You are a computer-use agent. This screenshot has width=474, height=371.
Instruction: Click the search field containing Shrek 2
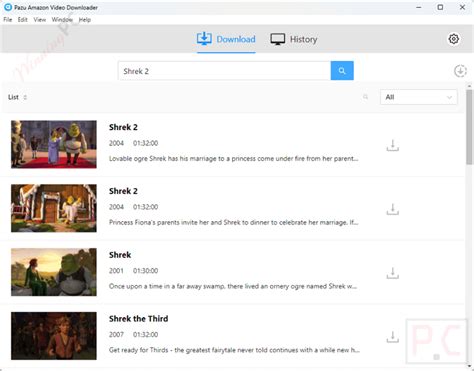click(224, 71)
